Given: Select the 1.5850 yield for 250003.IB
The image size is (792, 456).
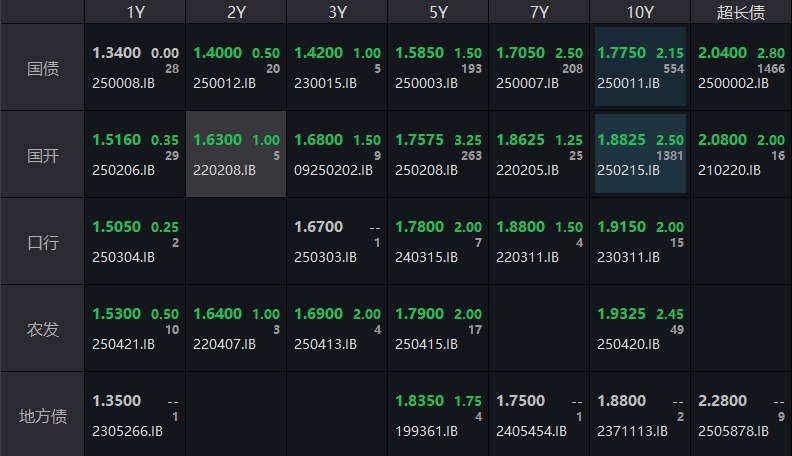Looking at the screenshot, I should 419,53.
